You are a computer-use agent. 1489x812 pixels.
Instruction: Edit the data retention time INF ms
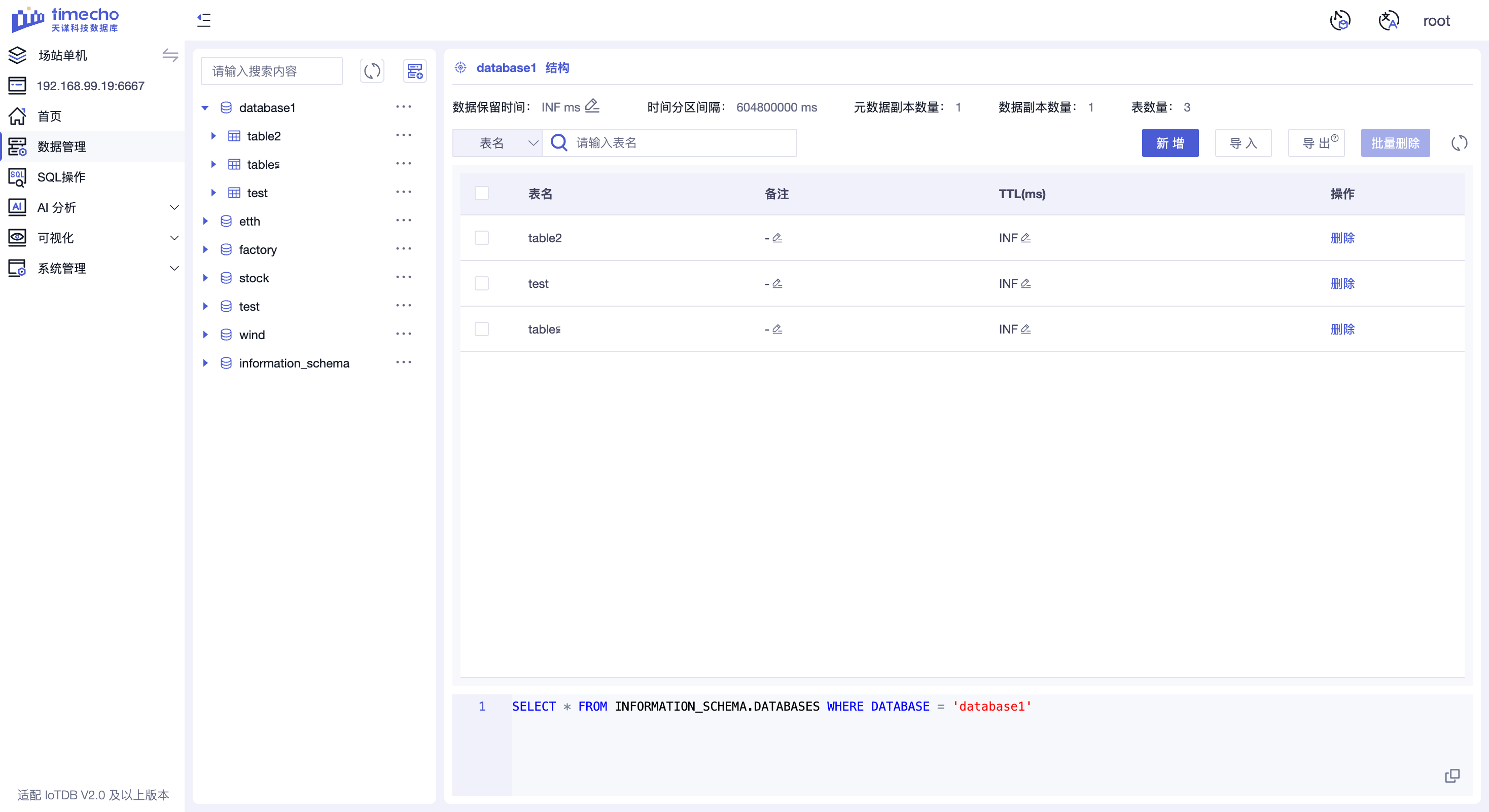[x=592, y=106]
